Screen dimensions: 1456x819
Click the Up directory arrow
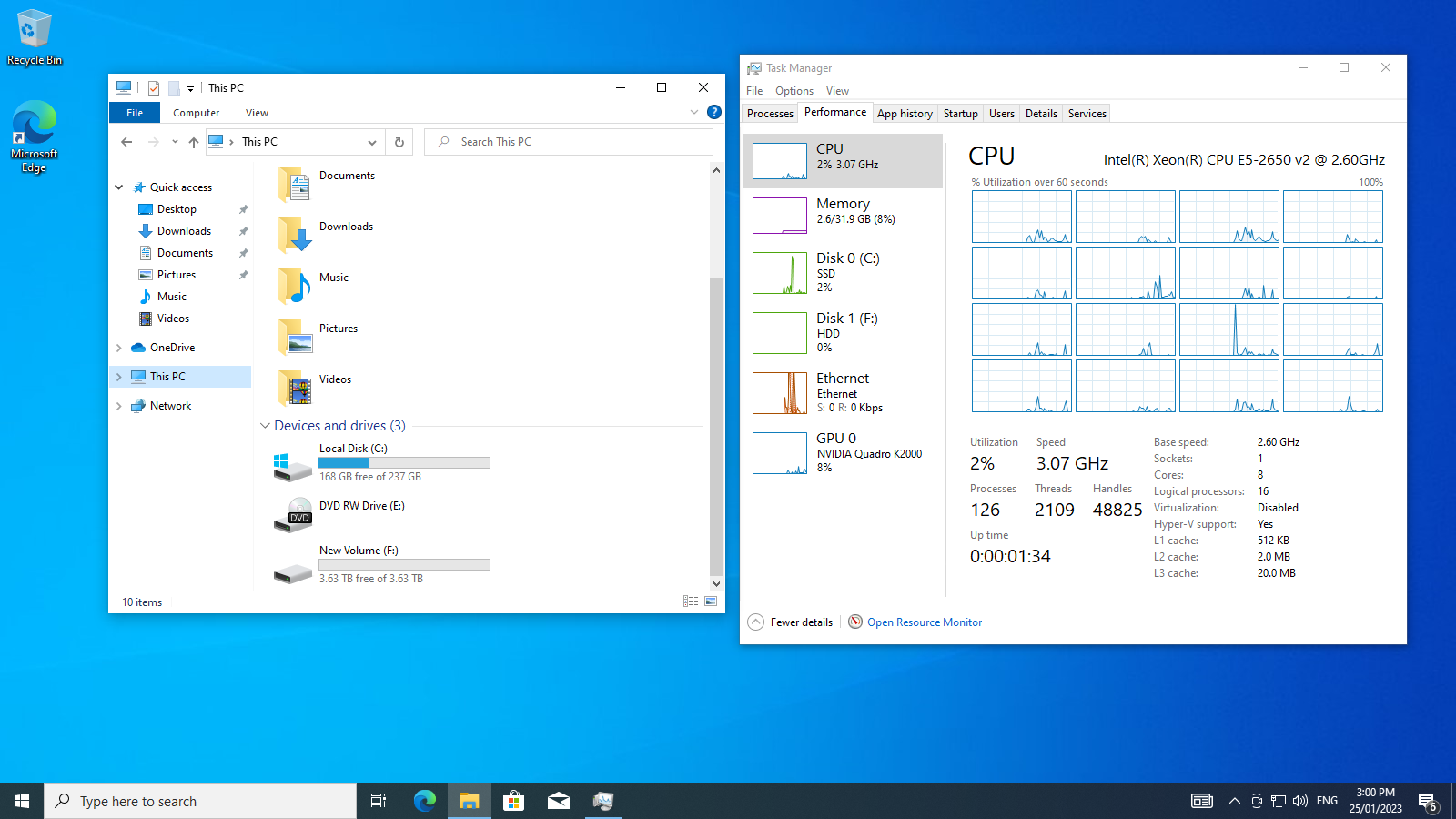(x=194, y=142)
